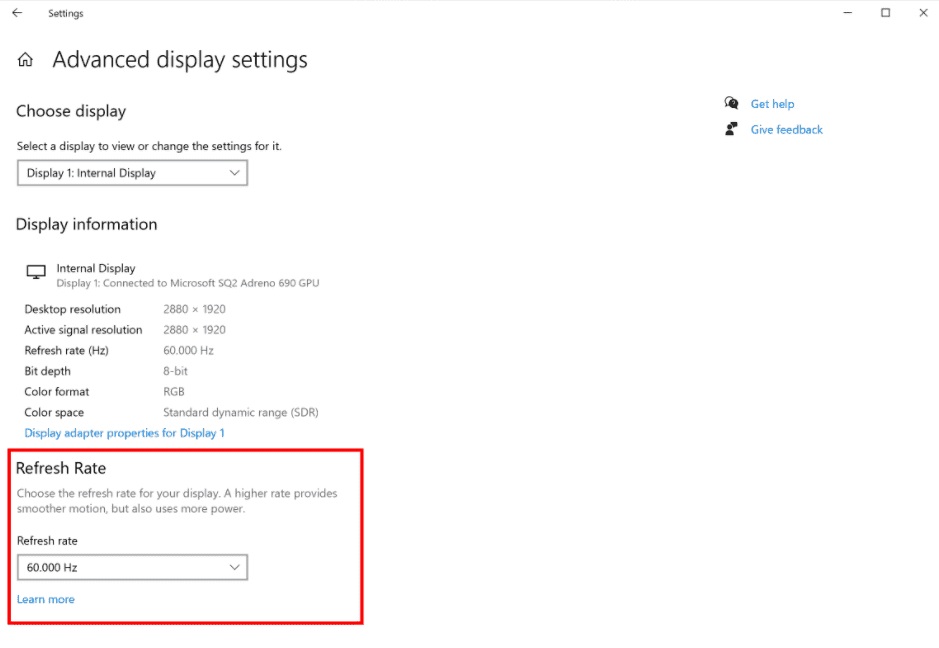Click the Internal Display name text
The height and width of the screenshot is (648, 939).
[96, 268]
